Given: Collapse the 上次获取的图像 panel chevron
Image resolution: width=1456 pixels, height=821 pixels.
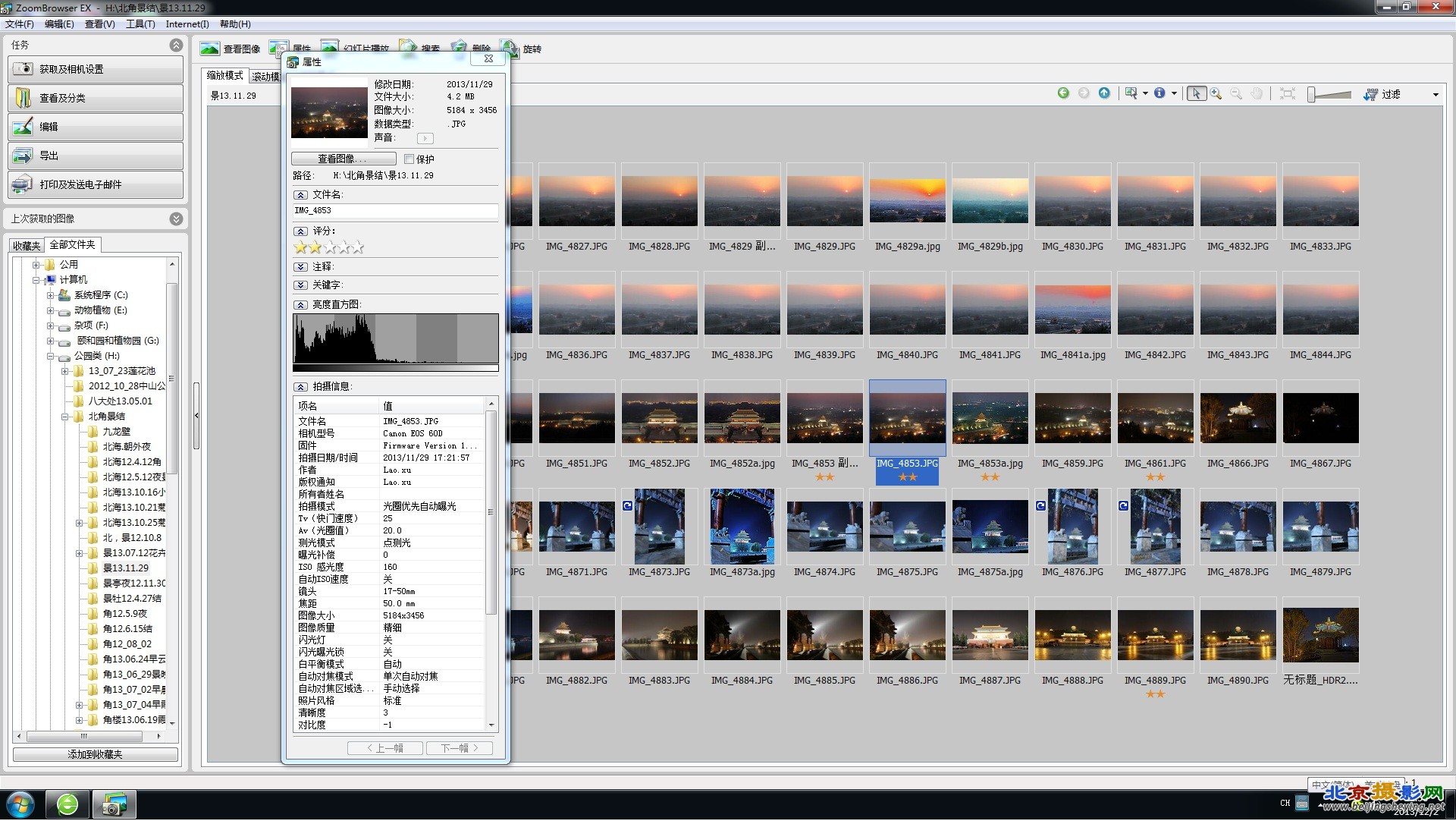Looking at the screenshot, I should click(x=176, y=219).
